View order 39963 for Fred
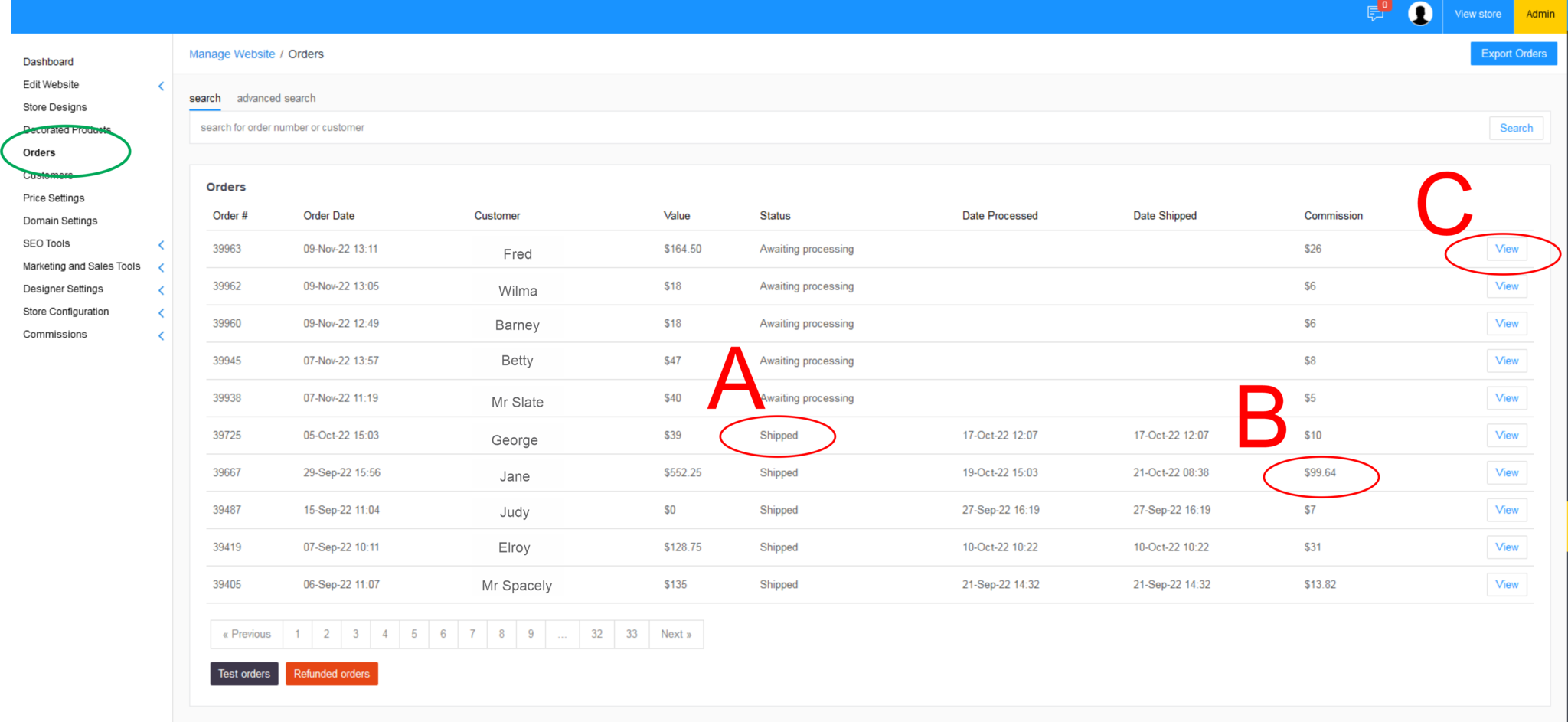1568x722 pixels. tap(1506, 249)
